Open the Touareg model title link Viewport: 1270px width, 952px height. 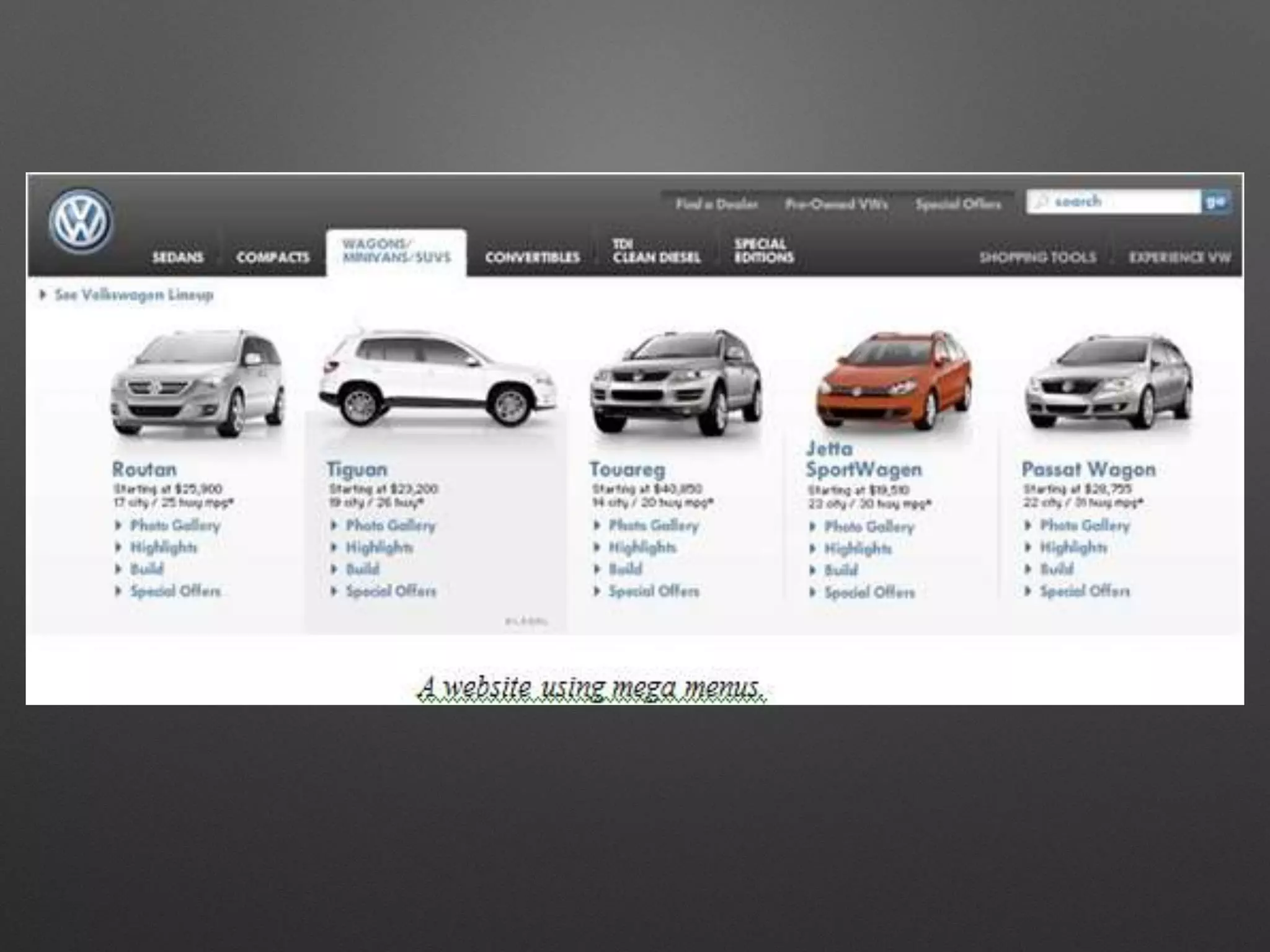627,469
